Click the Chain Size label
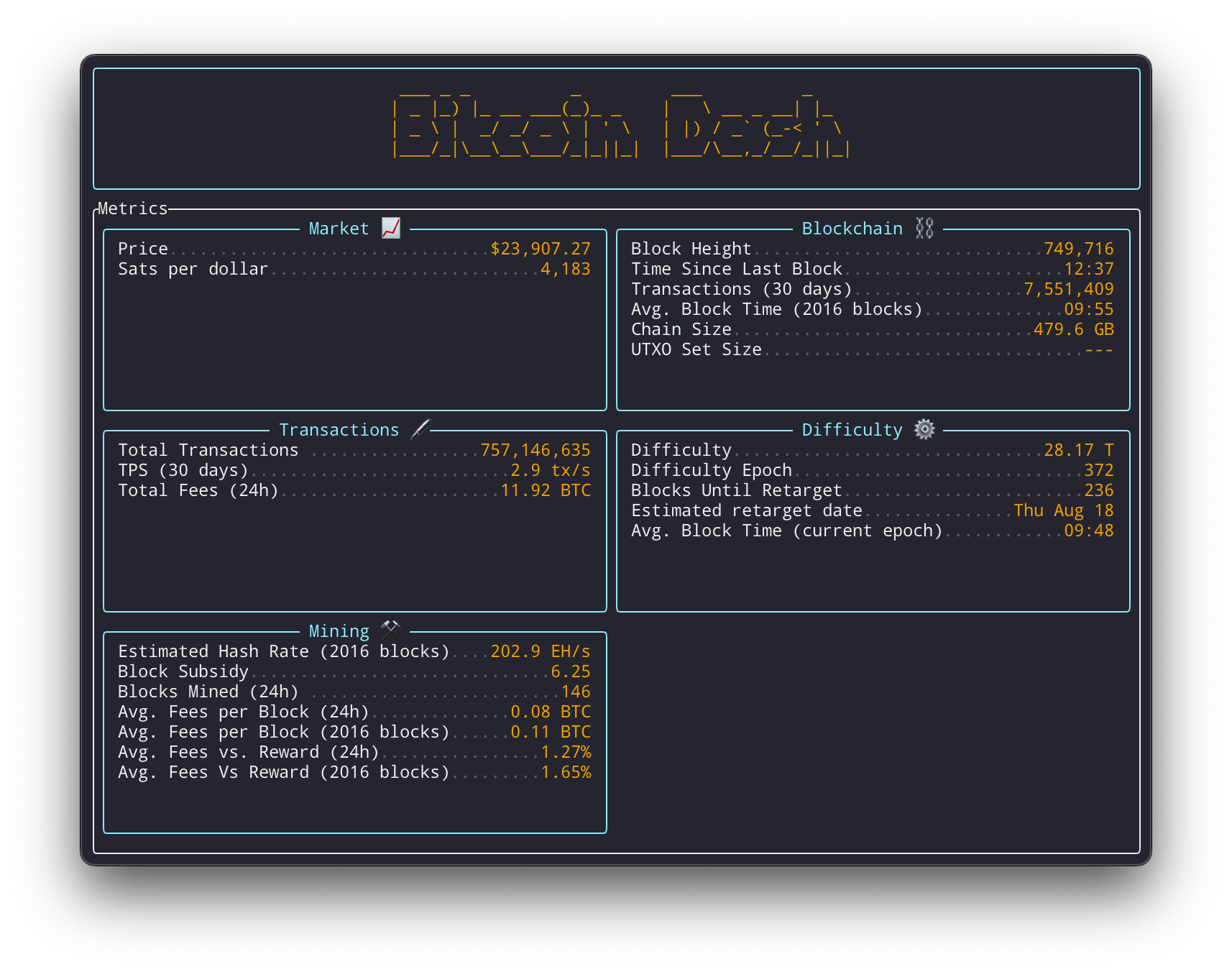The width and height of the screenshot is (1232, 972). pos(681,329)
